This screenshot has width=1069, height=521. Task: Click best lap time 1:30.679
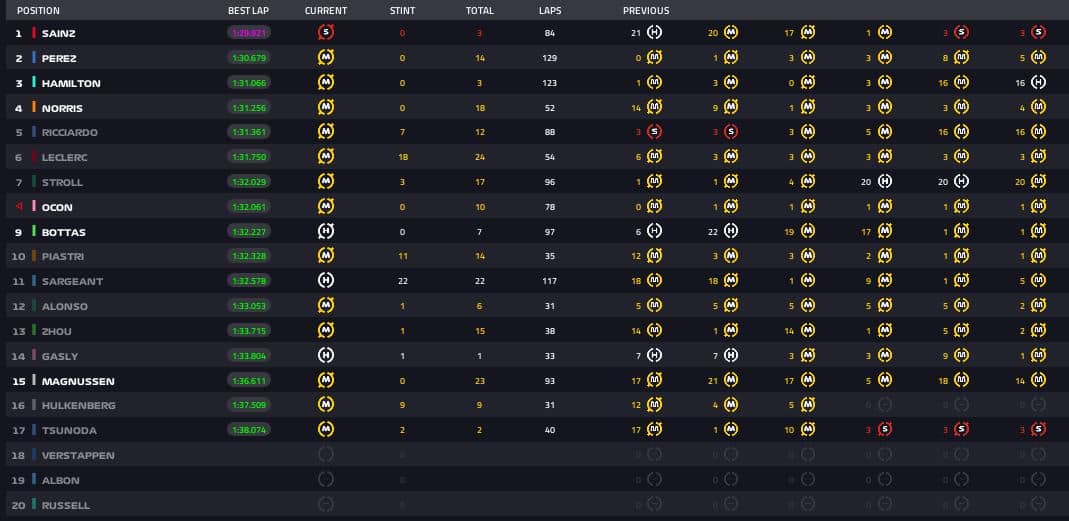(x=249, y=57)
